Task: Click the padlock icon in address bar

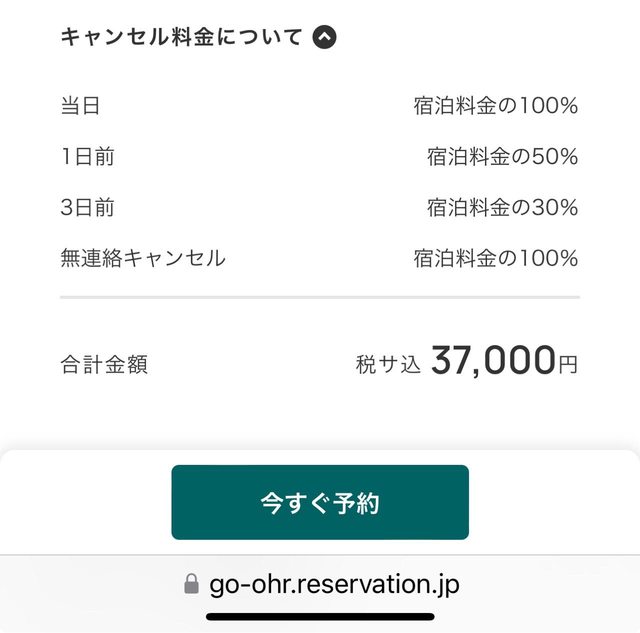Action: (x=191, y=584)
